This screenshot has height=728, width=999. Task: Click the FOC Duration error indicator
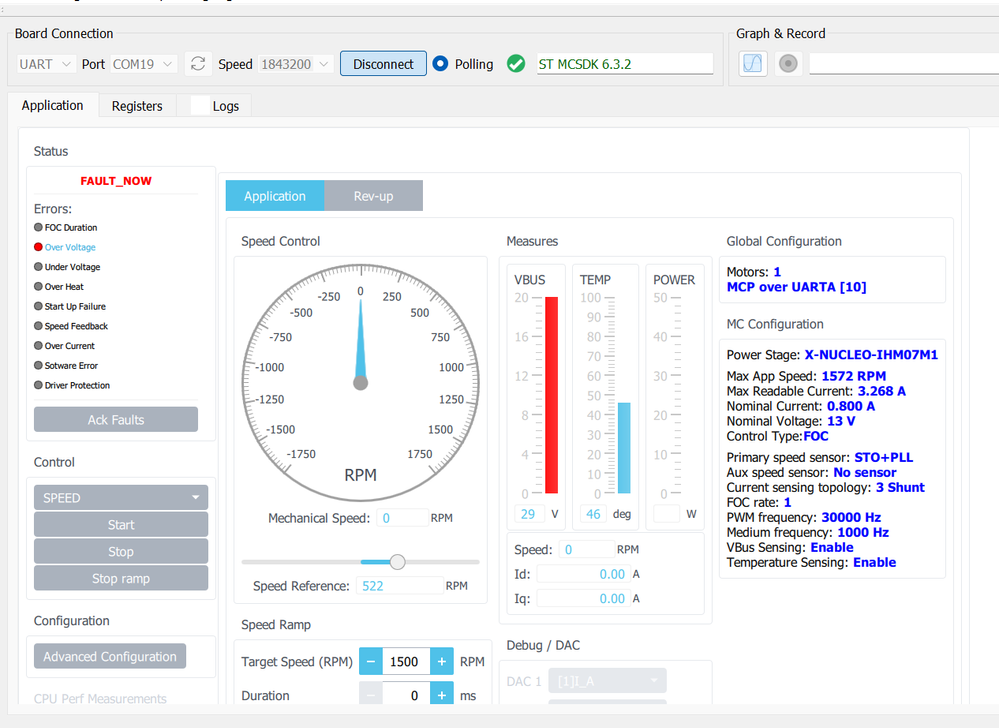click(38, 227)
